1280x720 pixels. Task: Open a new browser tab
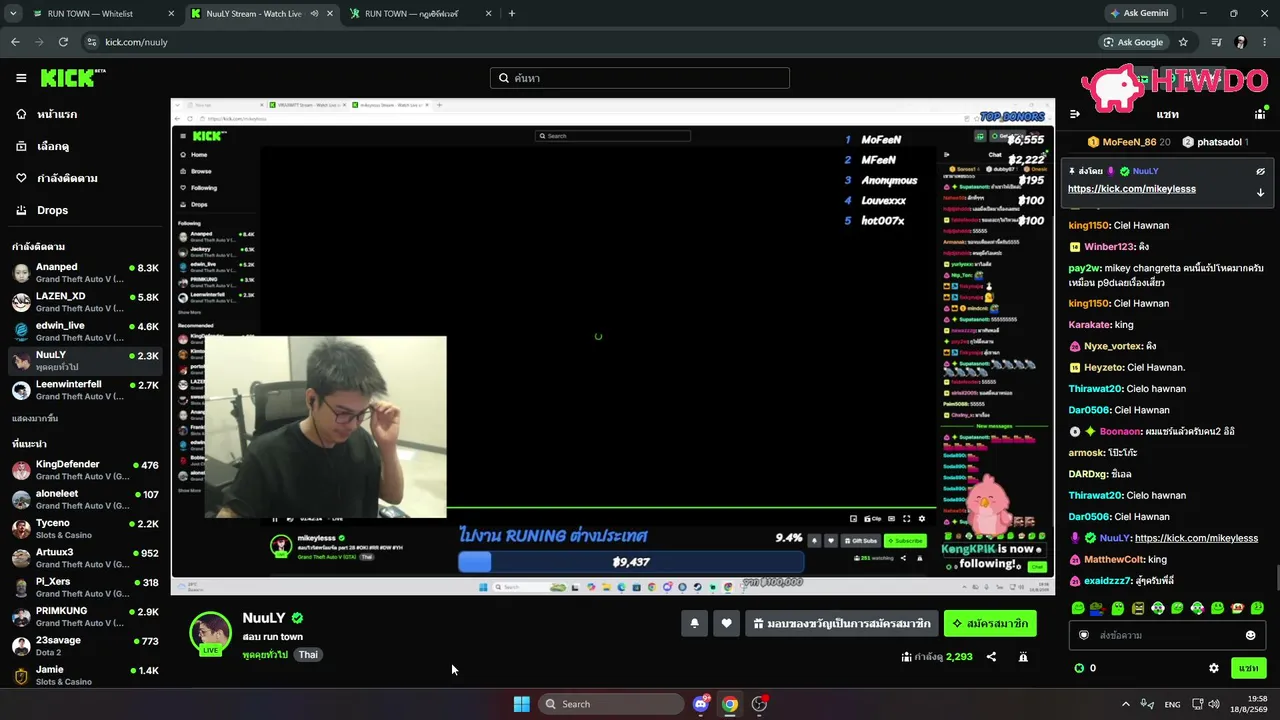tap(512, 14)
